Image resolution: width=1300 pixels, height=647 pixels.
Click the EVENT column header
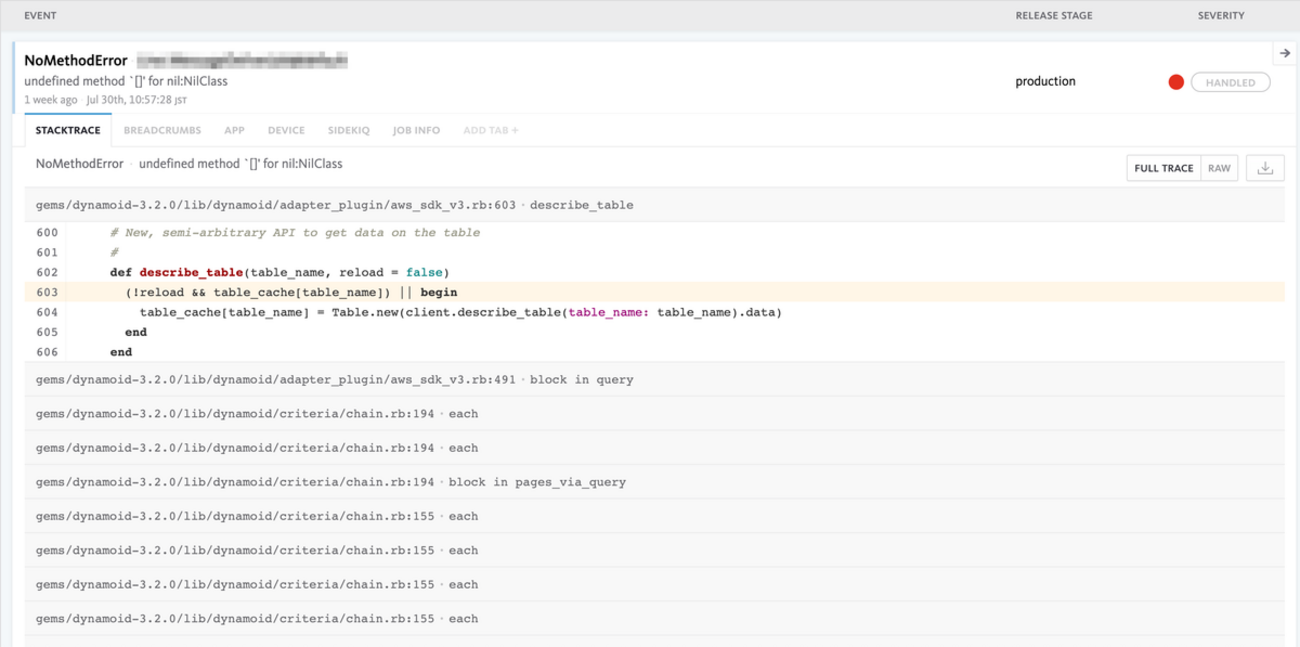click(39, 15)
